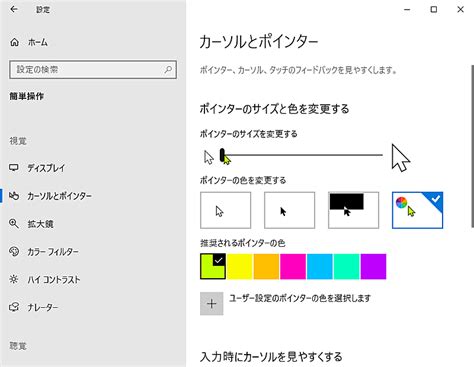The image size is (474, 367).
Task: Choose the magenta pointer color swatch
Action: click(x=293, y=266)
